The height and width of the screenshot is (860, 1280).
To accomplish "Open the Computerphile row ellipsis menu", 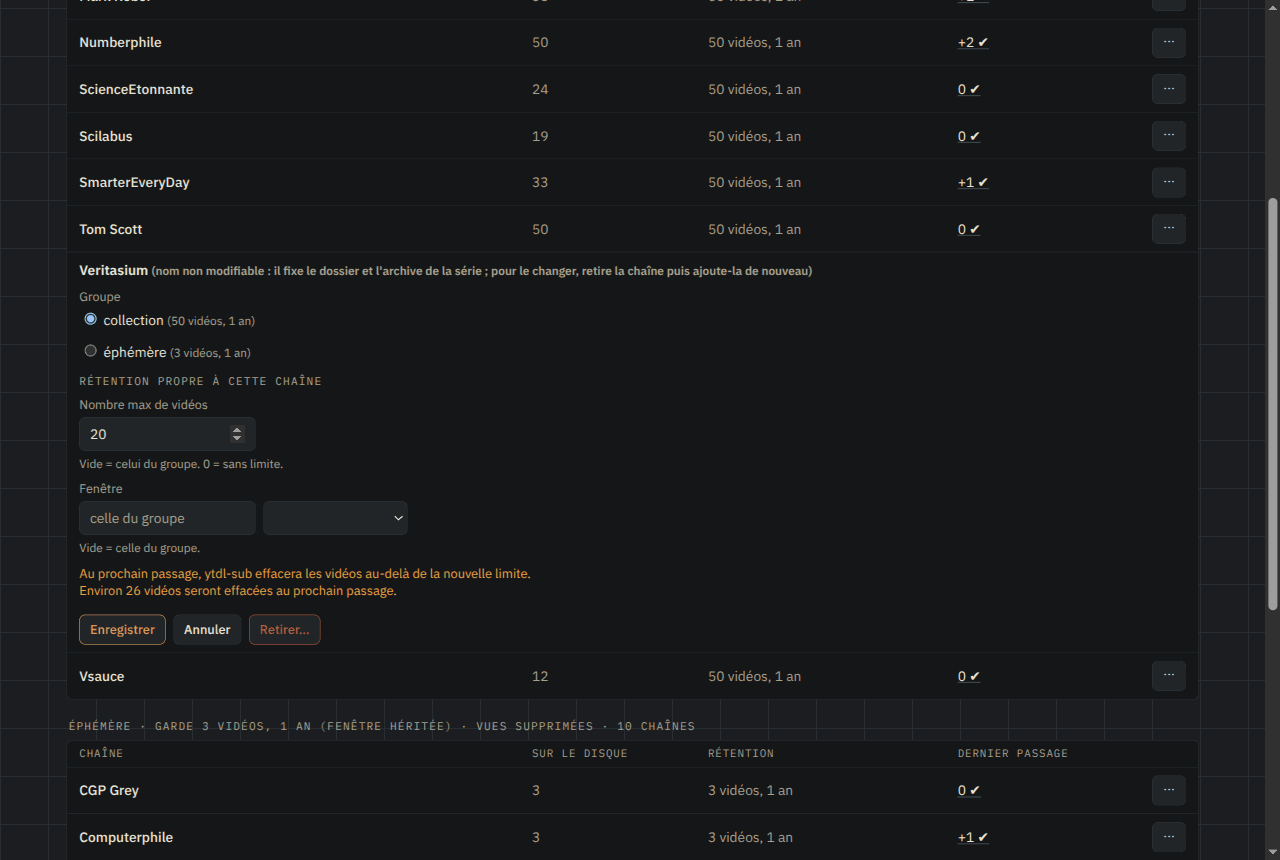I will coord(1168,837).
